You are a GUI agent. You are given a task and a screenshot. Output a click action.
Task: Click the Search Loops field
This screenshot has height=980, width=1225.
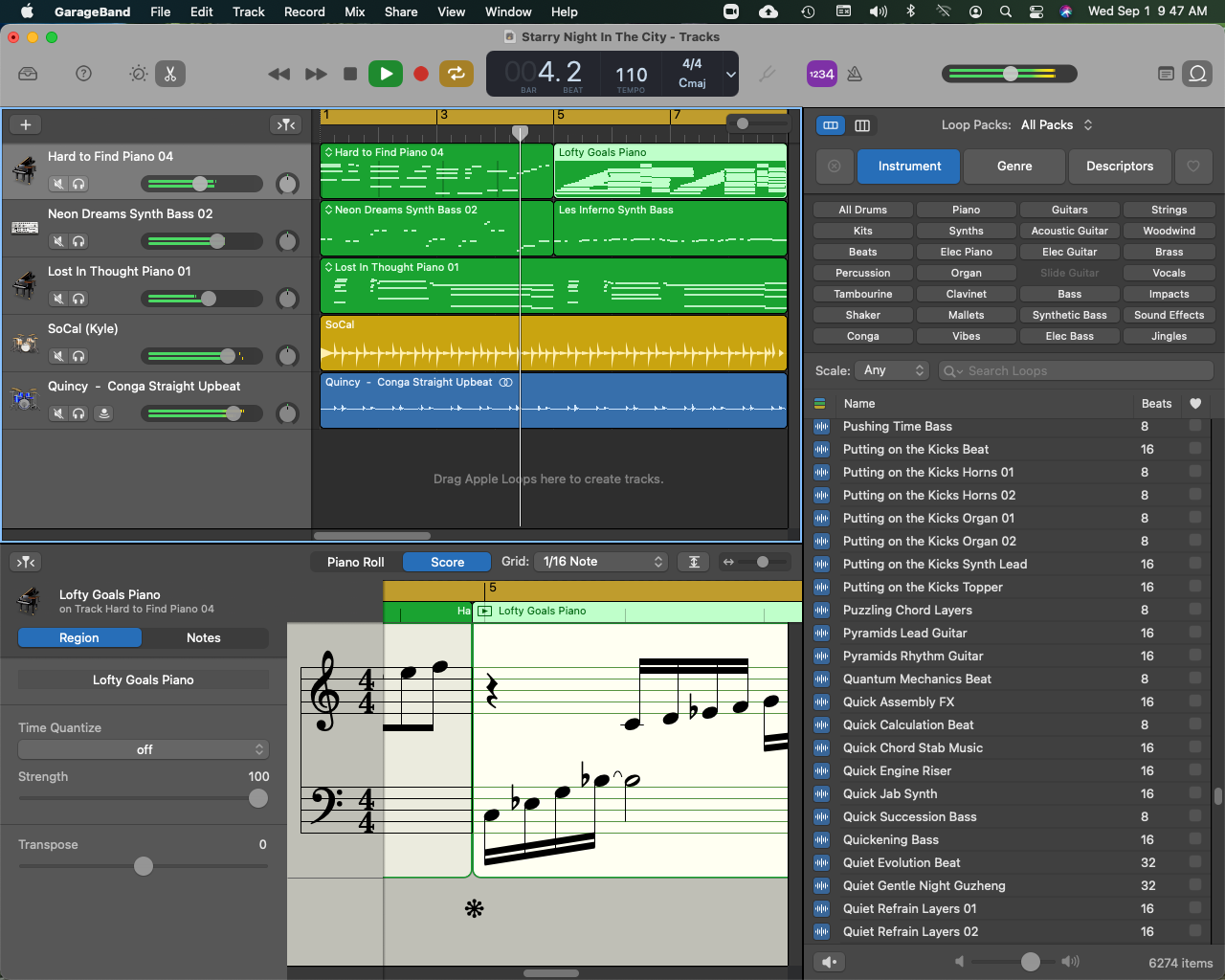1075,370
